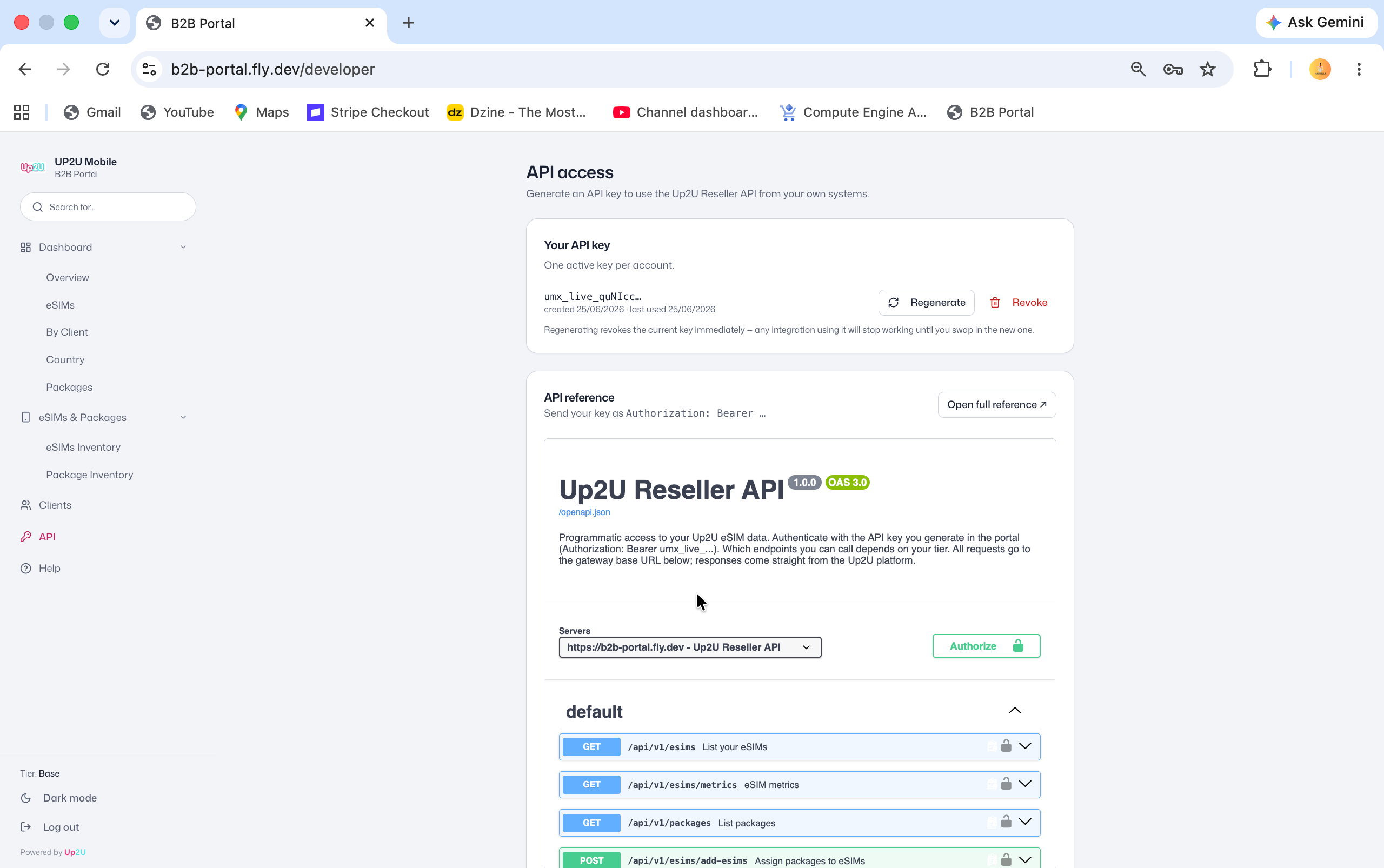Viewport: 1384px width, 868px height.
Task: Collapse the eSIMs & Packages chevron
Action: point(183,417)
